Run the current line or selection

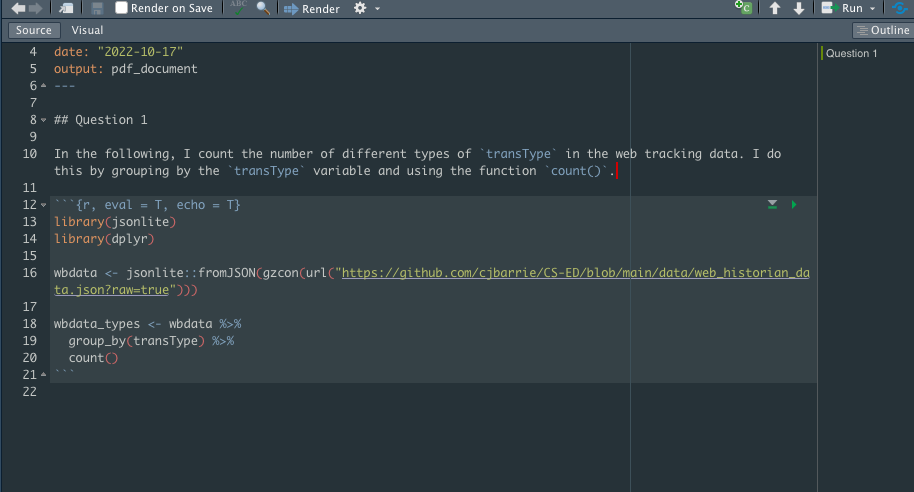pos(842,8)
